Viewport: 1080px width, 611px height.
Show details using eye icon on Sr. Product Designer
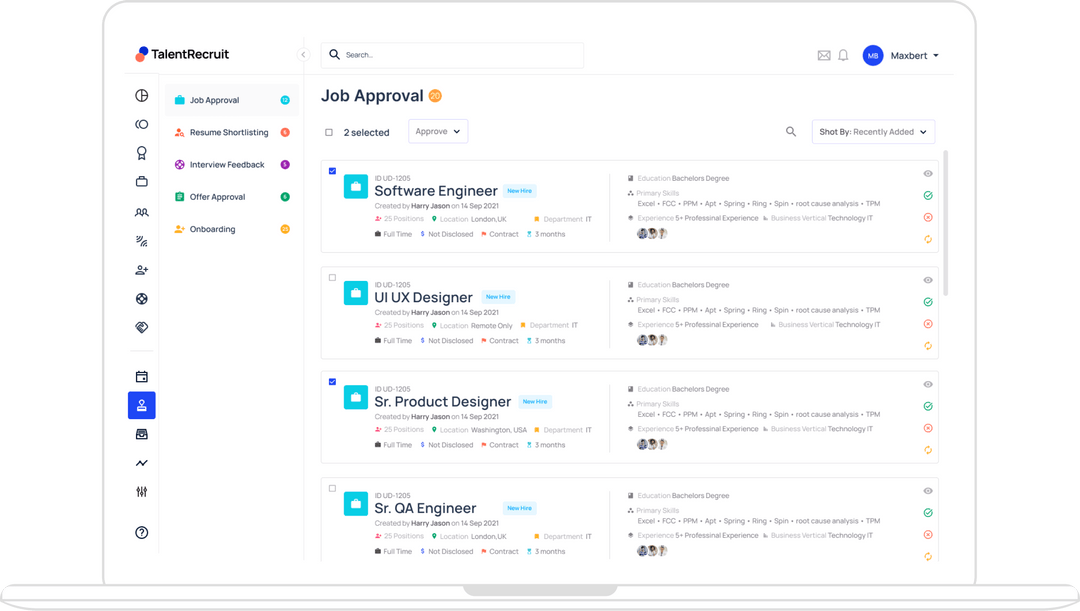pyautogui.click(x=927, y=384)
